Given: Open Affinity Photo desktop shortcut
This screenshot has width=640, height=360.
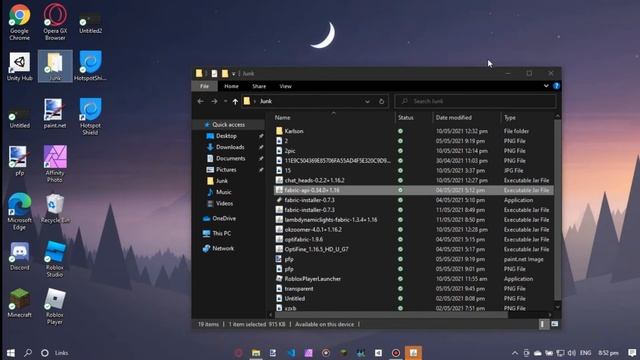Looking at the screenshot, I should pyautogui.click(x=55, y=164).
